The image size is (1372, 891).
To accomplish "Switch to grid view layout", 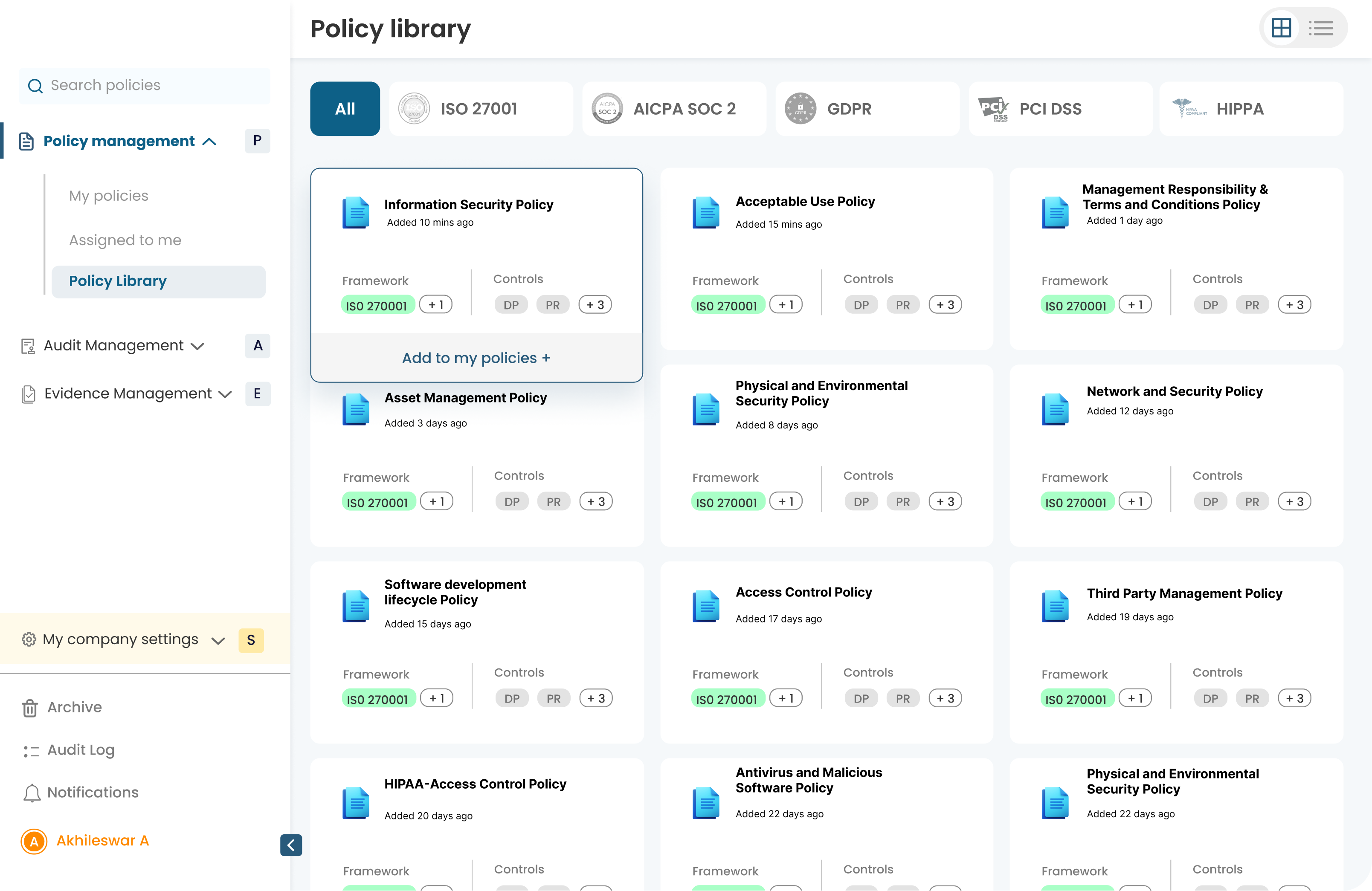I will 1281,28.
